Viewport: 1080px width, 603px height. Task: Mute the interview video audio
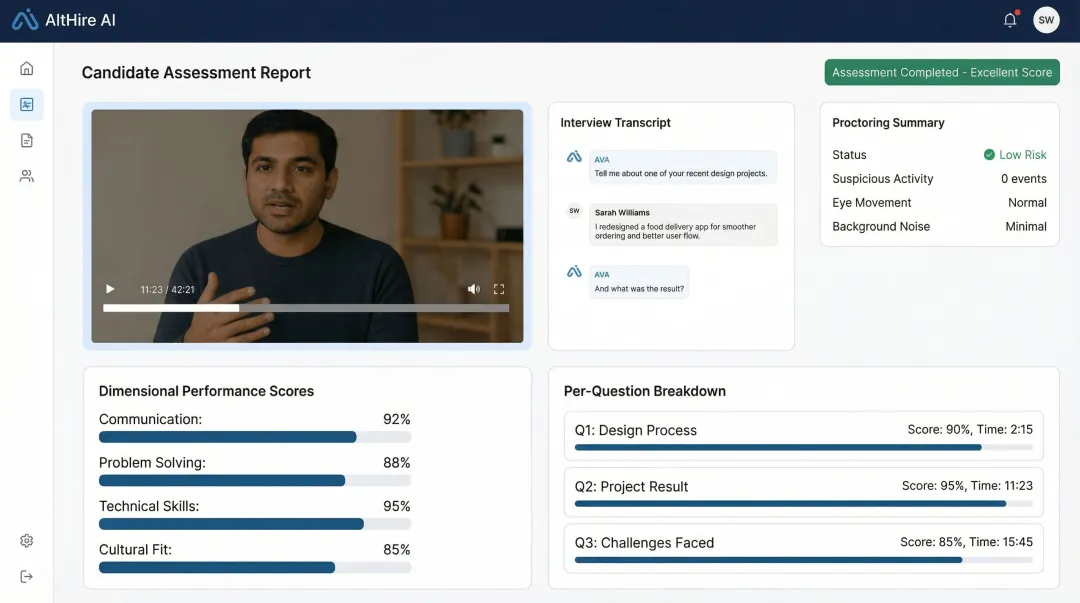[473, 289]
